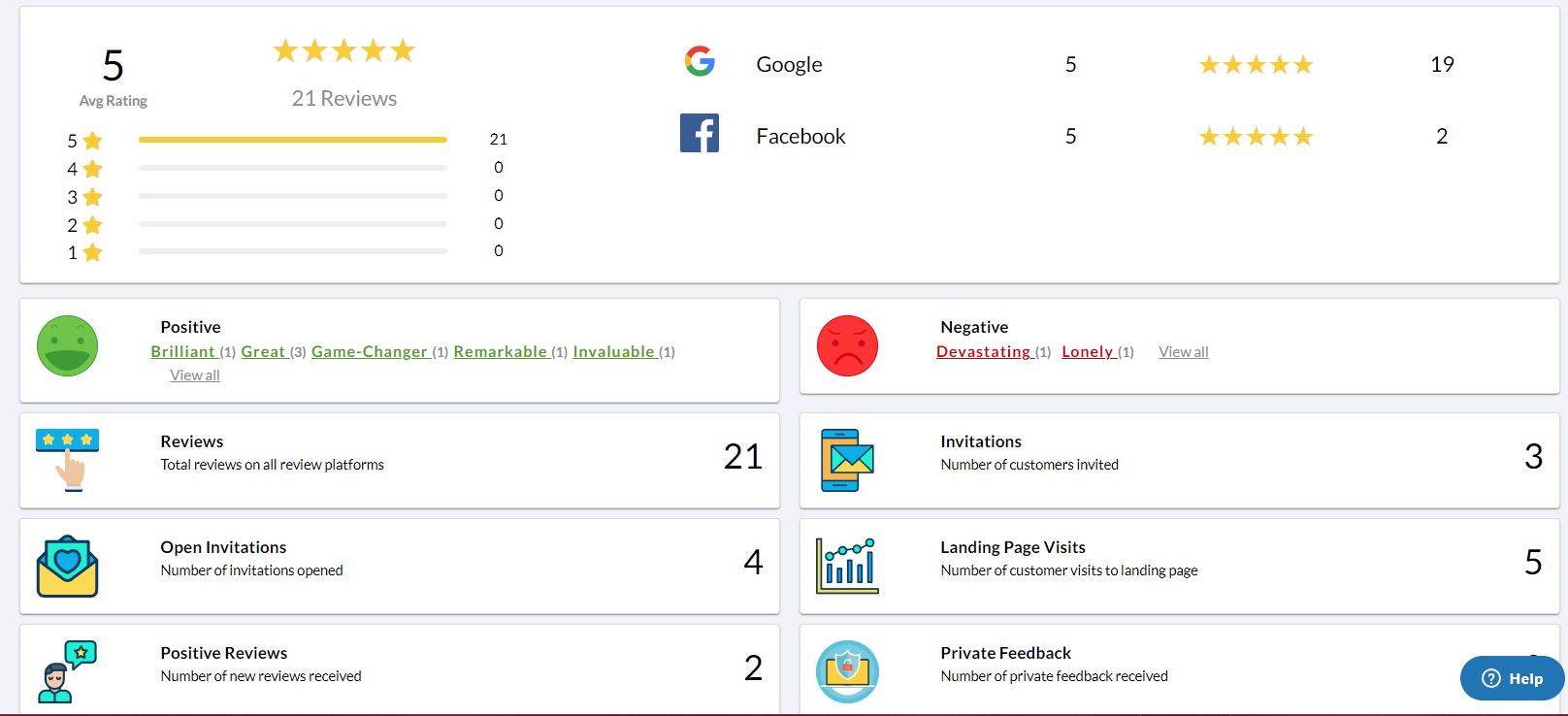1568x716 pixels.
Task: Click the Google logo icon
Action: pyautogui.click(x=700, y=61)
